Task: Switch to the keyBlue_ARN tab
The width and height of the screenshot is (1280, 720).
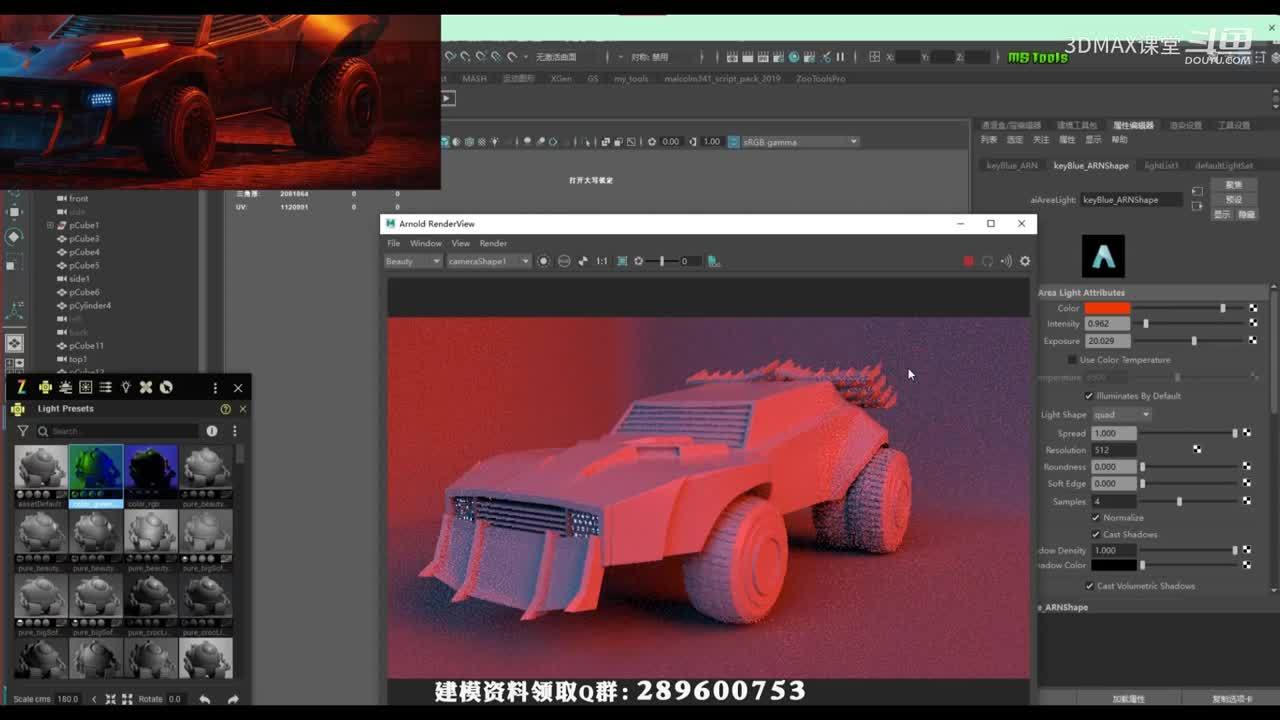Action: 1011,166
